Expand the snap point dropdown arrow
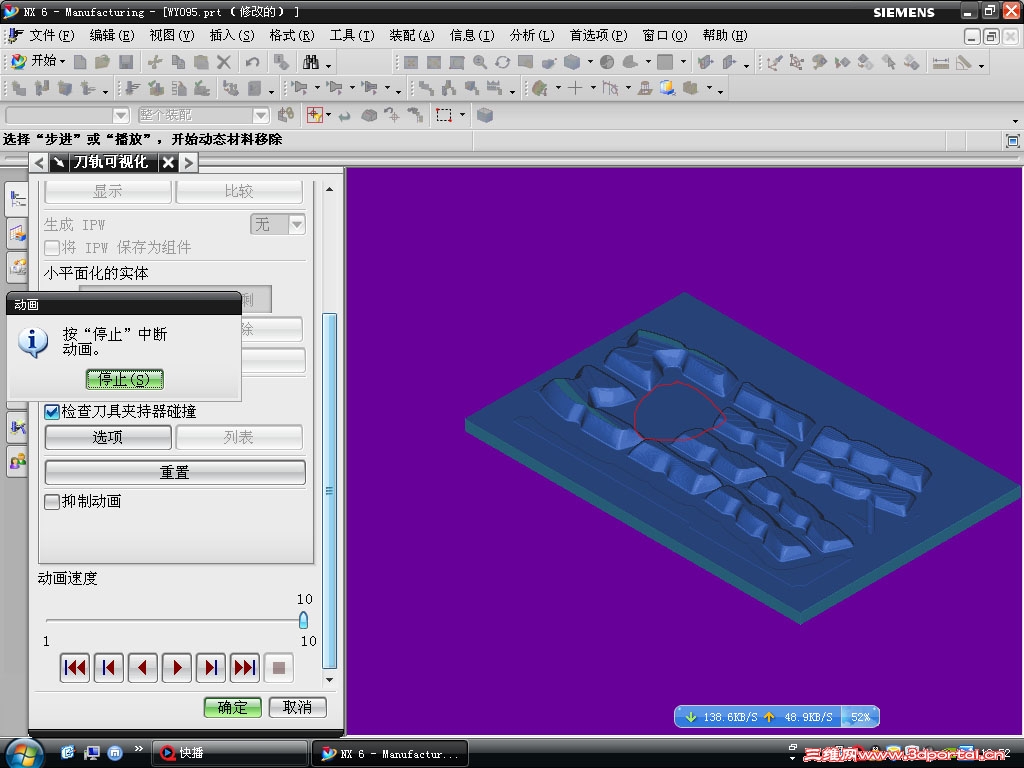Viewport: 1024px width, 768px height. (x=328, y=116)
